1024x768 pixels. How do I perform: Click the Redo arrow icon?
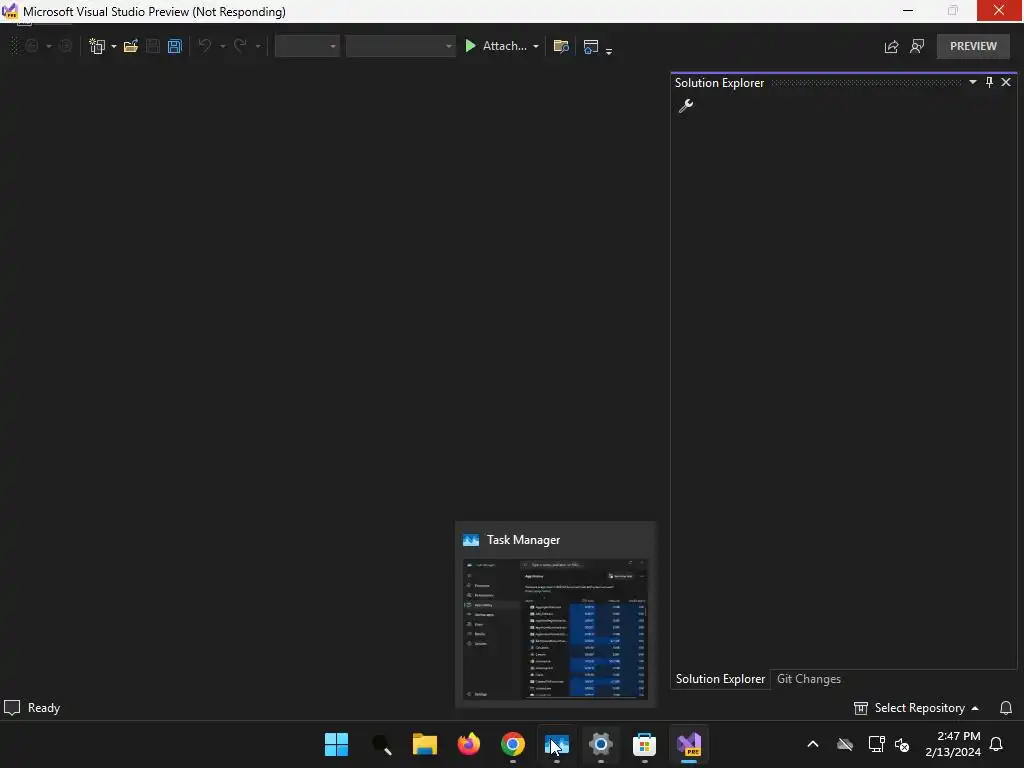pos(240,46)
